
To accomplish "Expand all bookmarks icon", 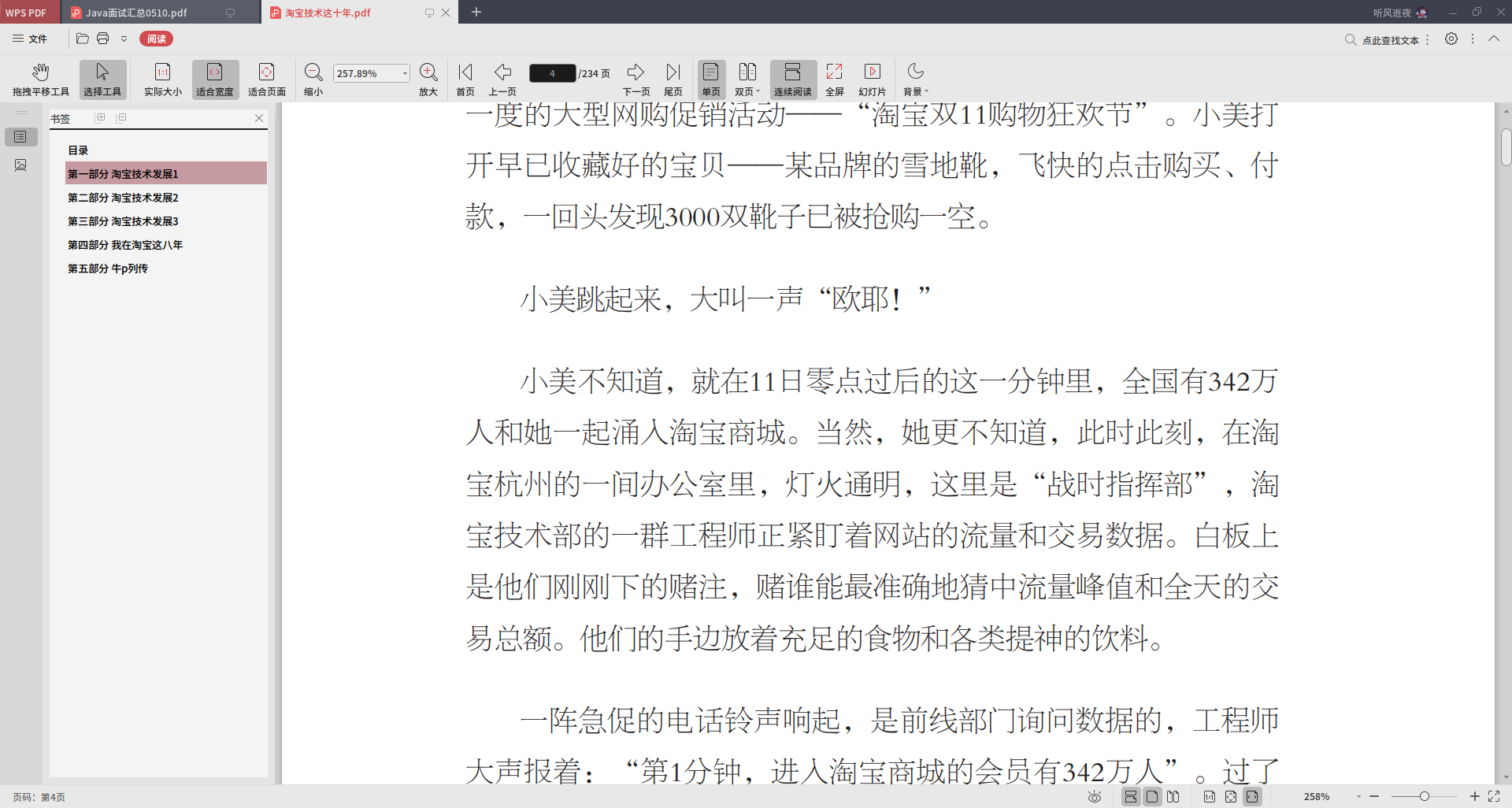I will pyautogui.click(x=100, y=117).
